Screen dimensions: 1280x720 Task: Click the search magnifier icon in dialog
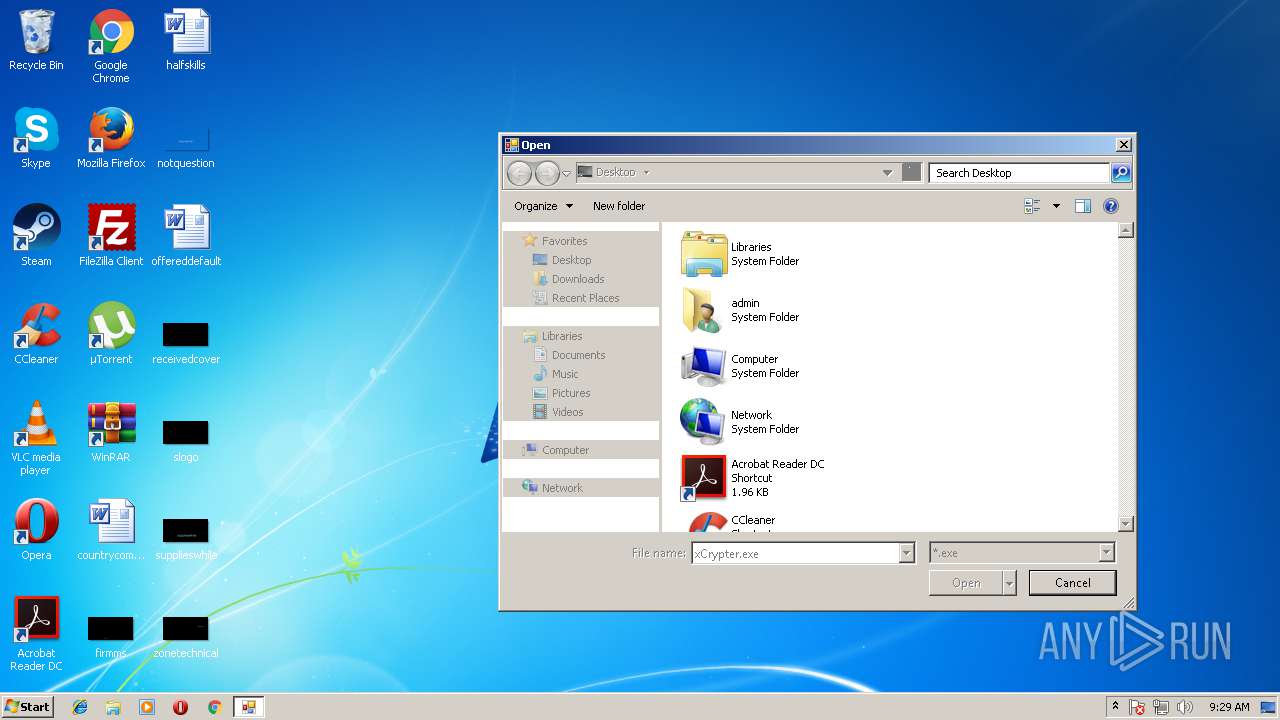(1121, 173)
